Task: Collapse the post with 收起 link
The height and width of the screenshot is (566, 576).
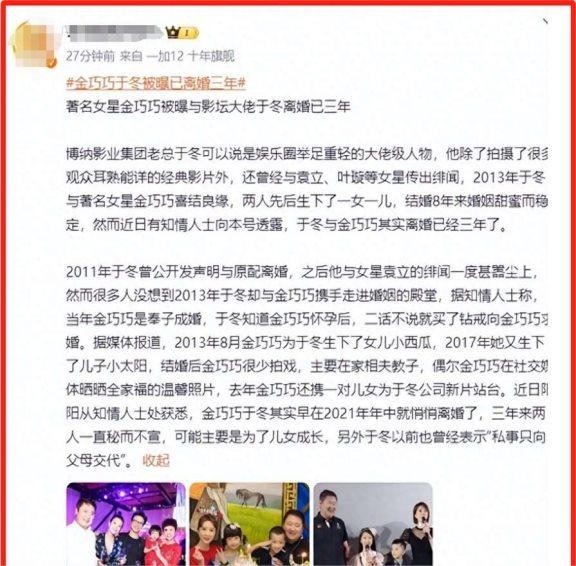Action: (156, 460)
